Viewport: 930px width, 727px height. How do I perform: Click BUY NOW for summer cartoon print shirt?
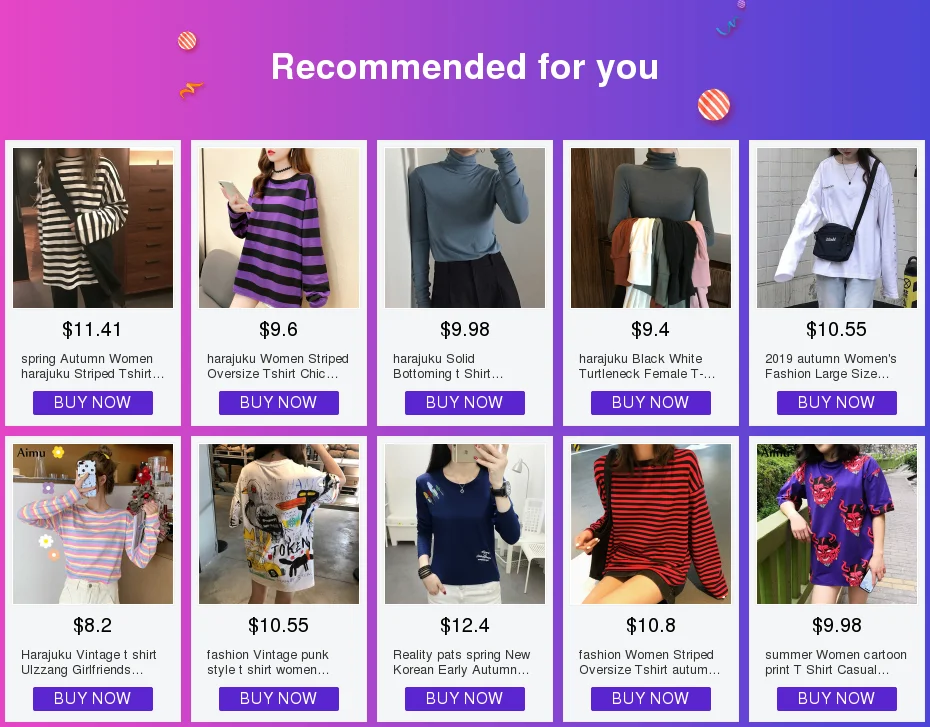click(836, 699)
